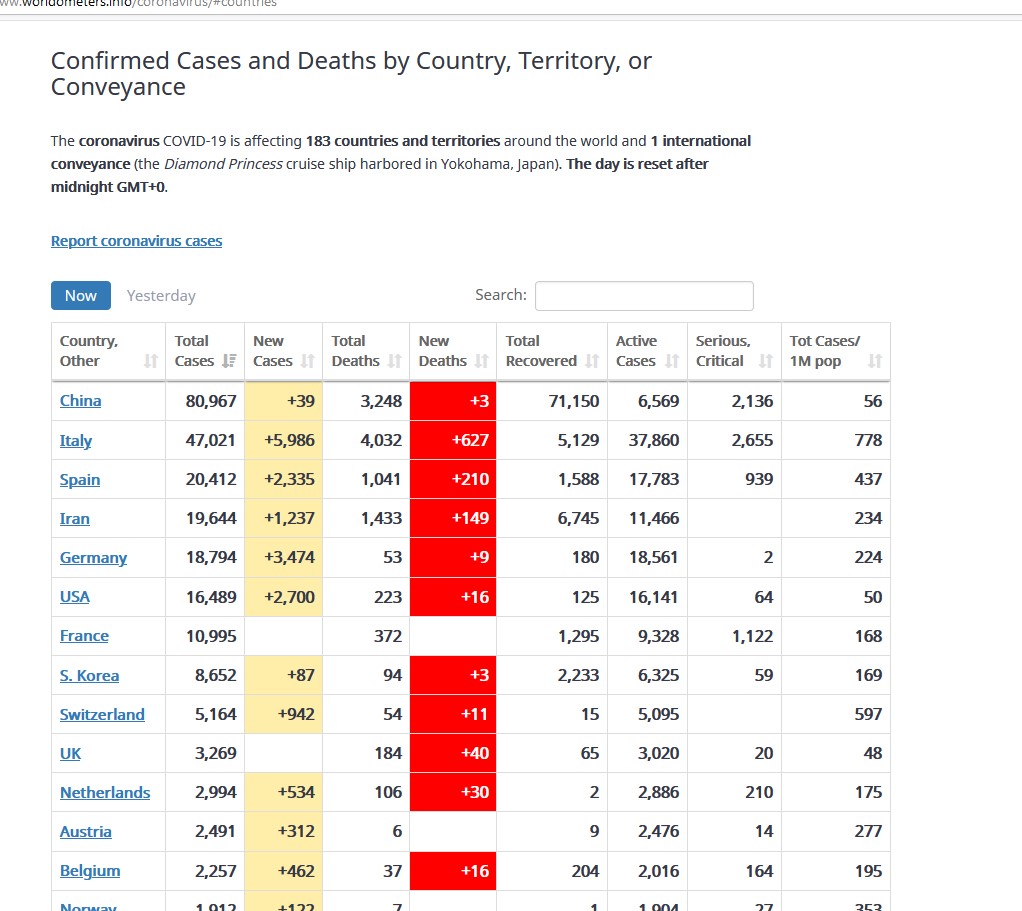Image resolution: width=1022 pixels, height=911 pixels.
Task: Select the USA link in table
Action: pos(74,597)
